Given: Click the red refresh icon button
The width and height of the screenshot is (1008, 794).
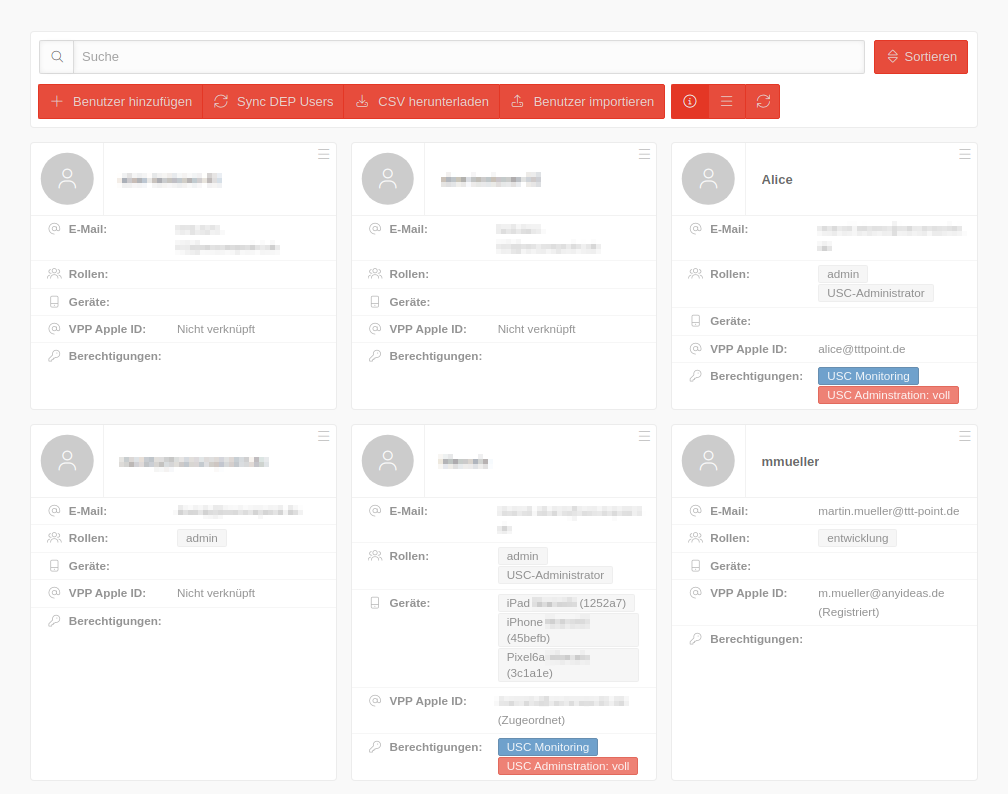Looking at the screenshot, I should pyautogui.click(x=763, y=101).
